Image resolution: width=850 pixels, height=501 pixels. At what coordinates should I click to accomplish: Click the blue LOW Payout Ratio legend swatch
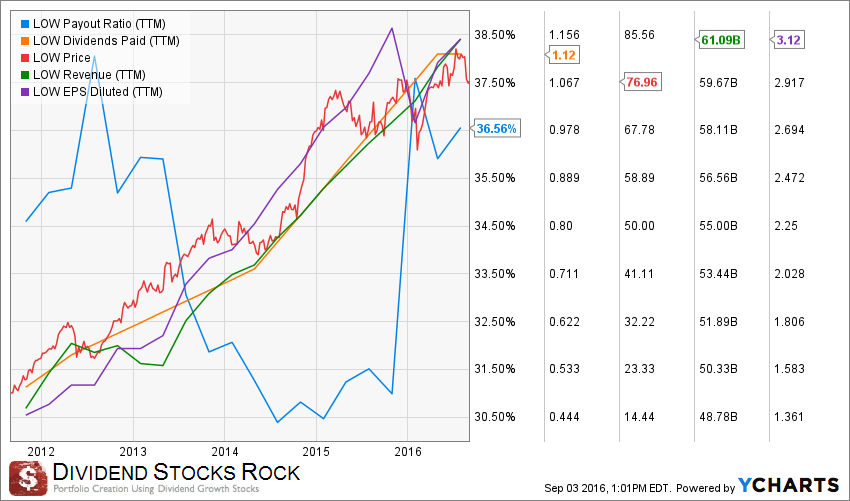(x=24, y=24)
